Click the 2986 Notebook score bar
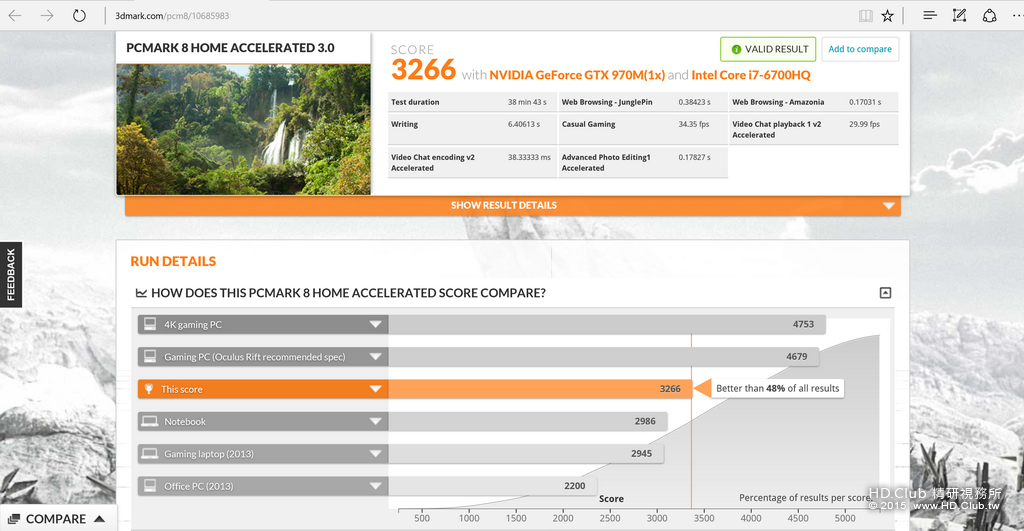This screenshot has width=1024, height=531. [x=528, y=421]
